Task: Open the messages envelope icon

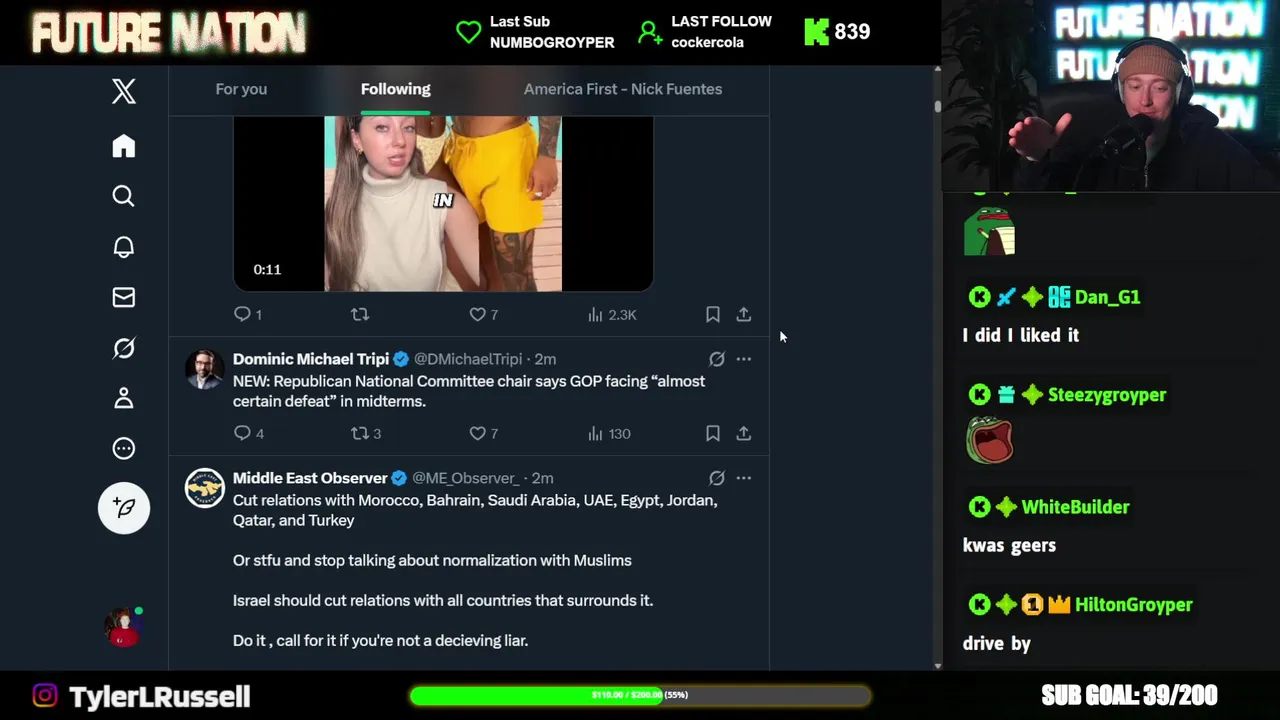Action: tap(123, 297)
